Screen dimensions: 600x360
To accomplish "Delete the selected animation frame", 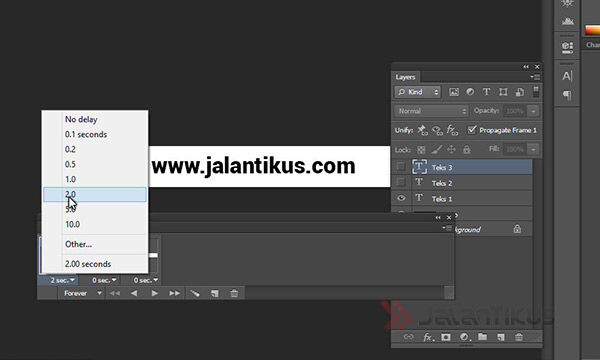I will 234,293.
